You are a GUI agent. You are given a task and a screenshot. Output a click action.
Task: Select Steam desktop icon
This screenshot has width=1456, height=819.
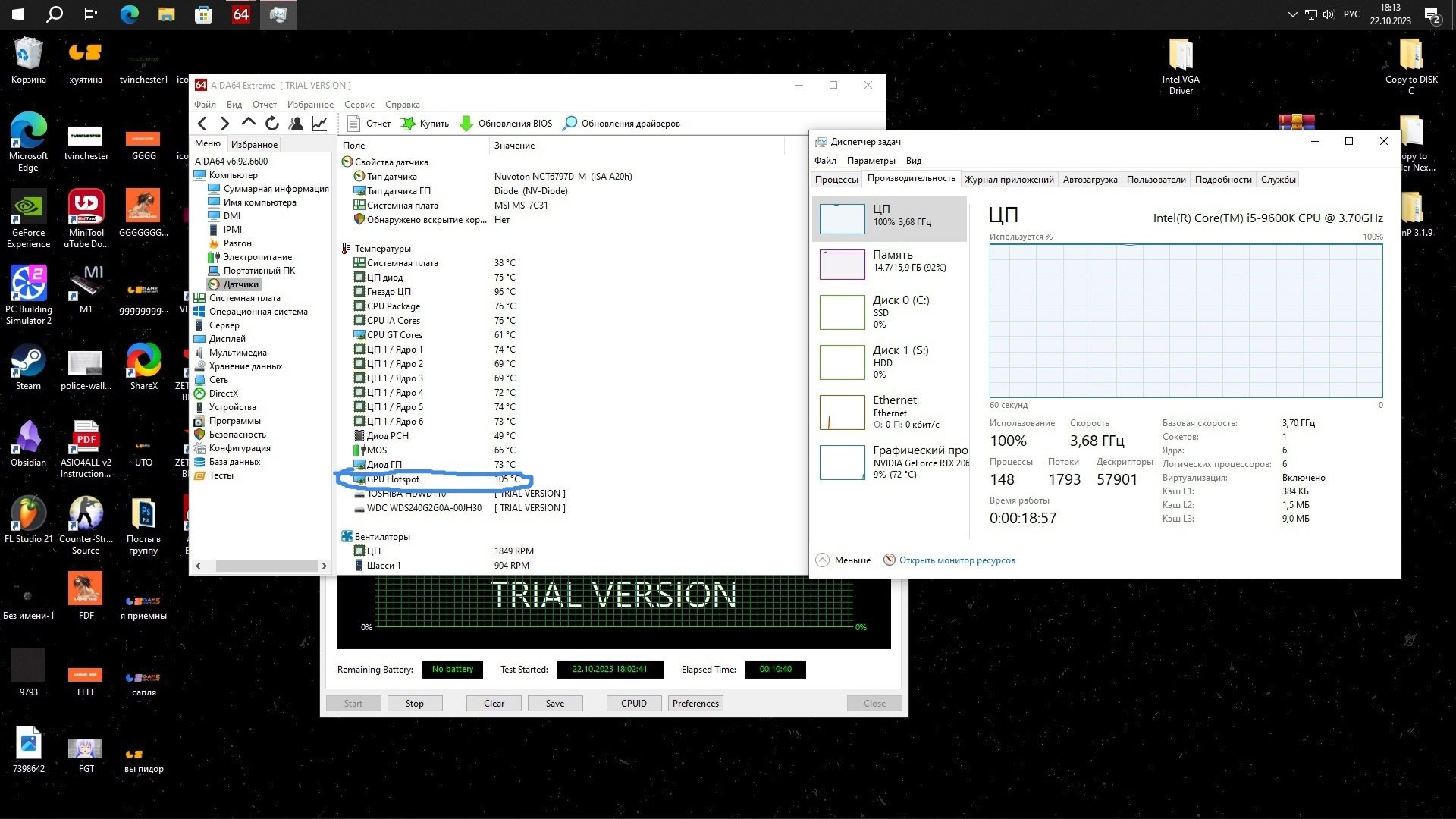[29, 367]
